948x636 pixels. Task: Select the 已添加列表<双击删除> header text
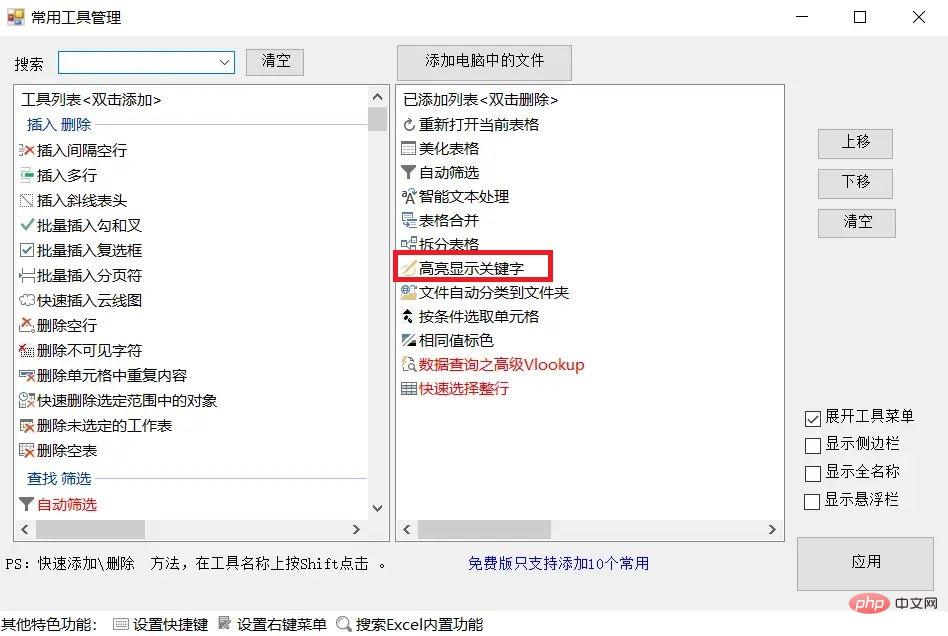481,99
